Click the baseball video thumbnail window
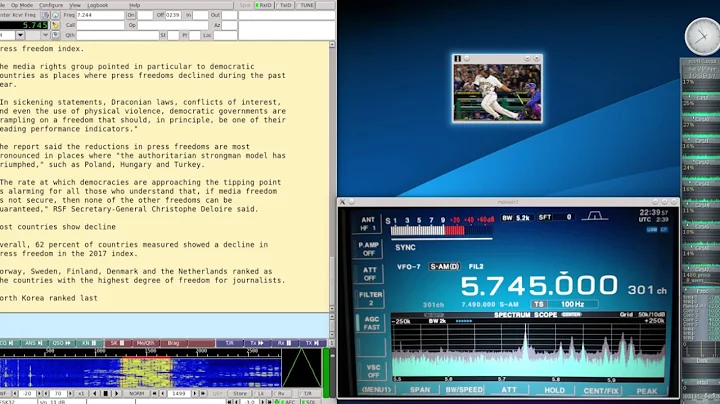The image size is (720, 404). point(497,89)
